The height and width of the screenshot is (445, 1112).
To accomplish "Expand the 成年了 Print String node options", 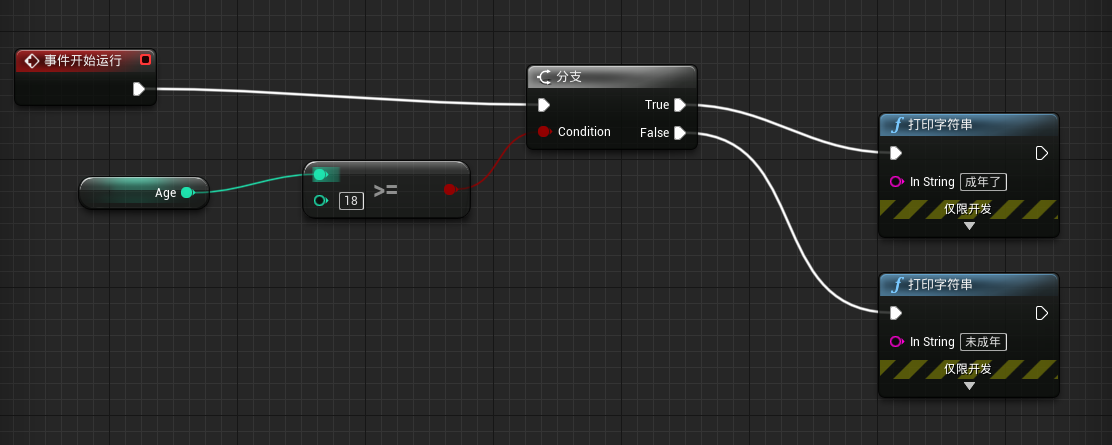I will point(969,226).
